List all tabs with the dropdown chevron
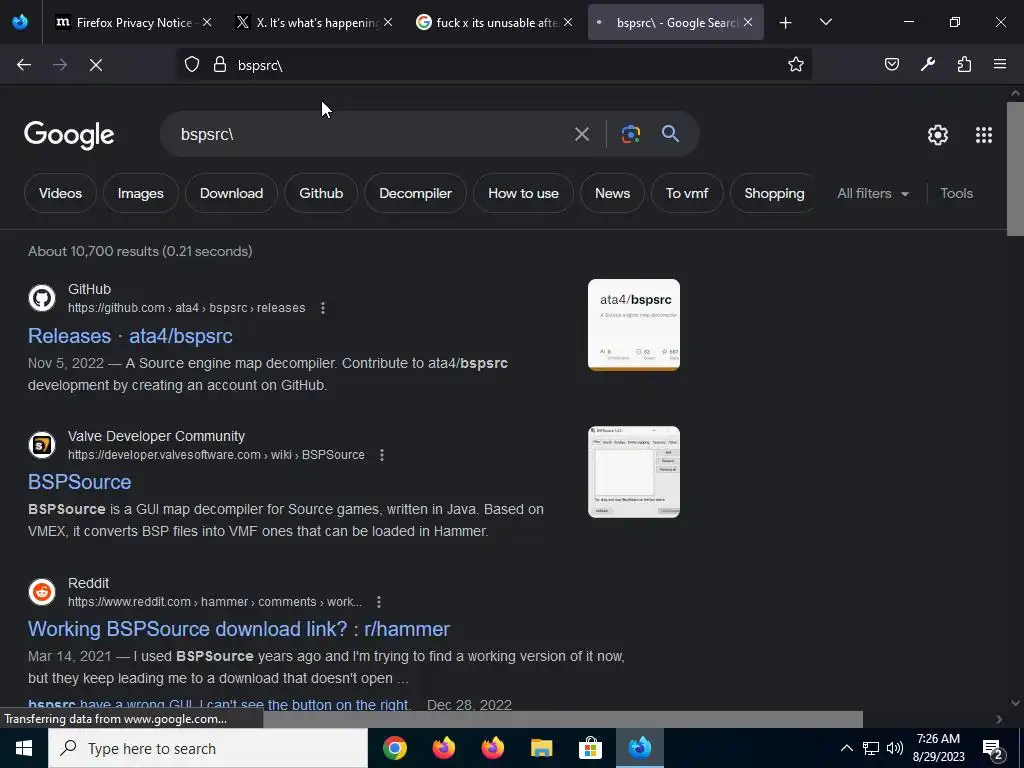The image size is (1024, 768). 825,23
